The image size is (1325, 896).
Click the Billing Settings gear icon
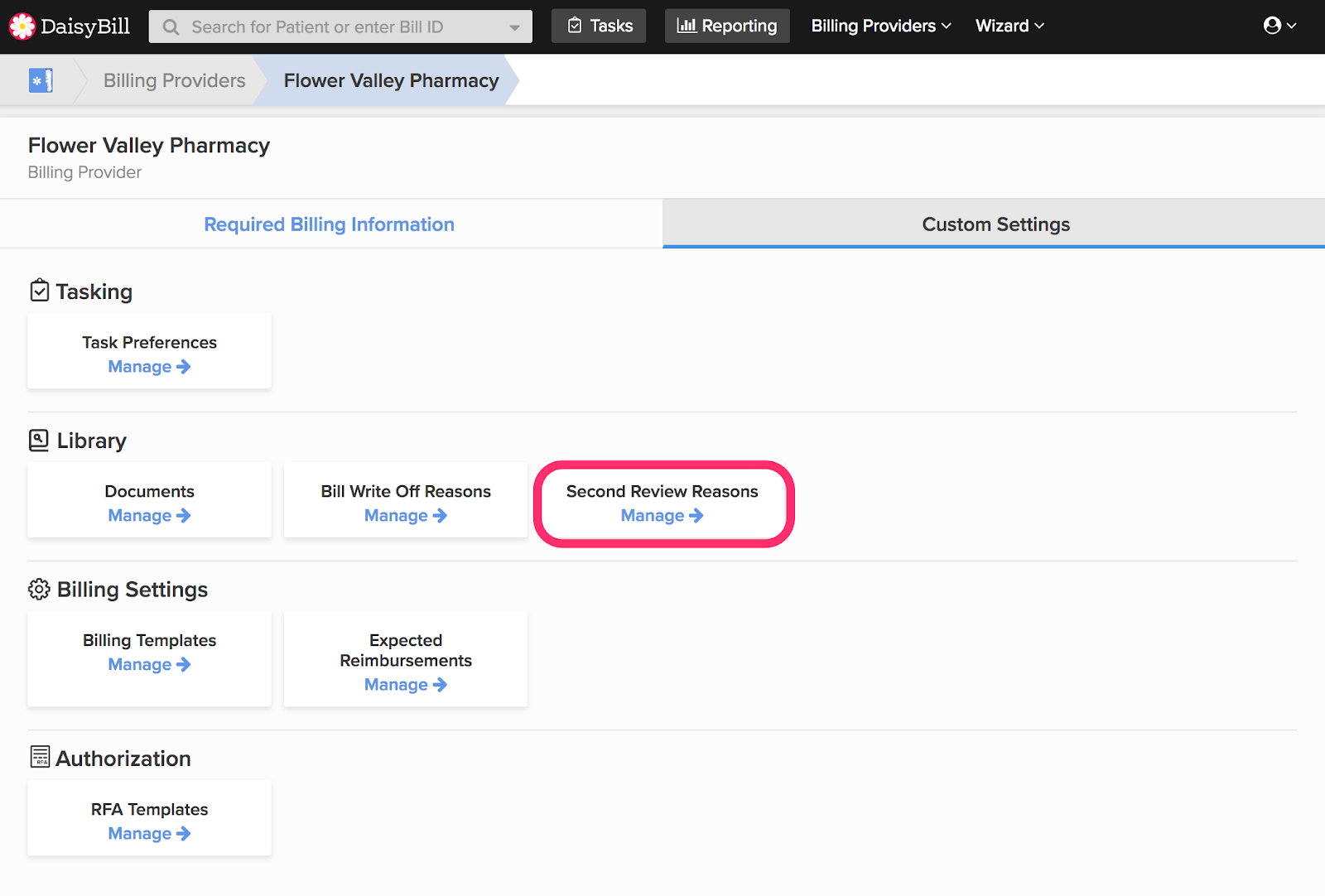pyautogui.click(x=39, y=589)
